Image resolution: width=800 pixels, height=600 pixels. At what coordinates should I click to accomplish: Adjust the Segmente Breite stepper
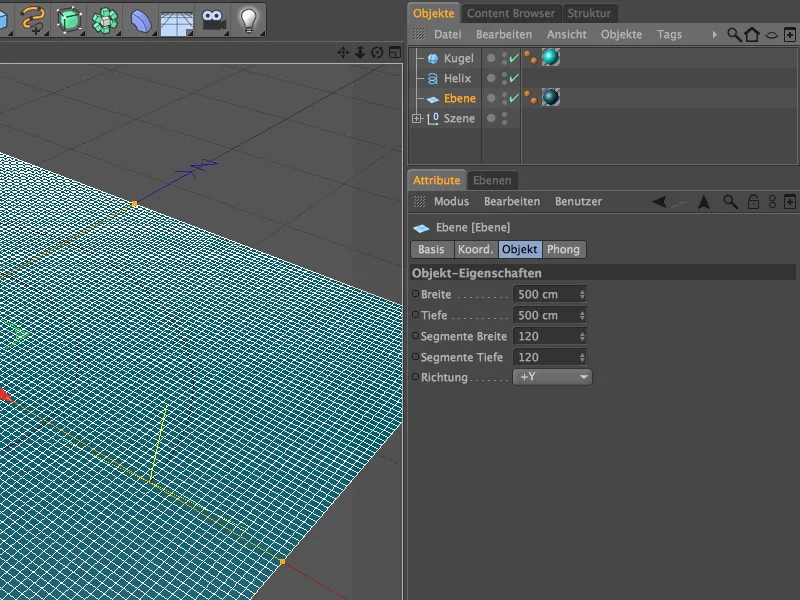pos(582,336)
